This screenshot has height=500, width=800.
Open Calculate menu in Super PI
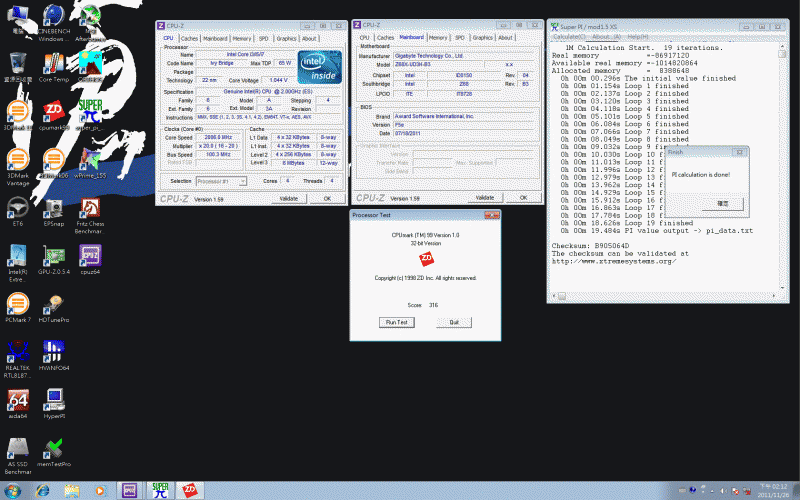pyautogui.click(x=569, y=37)
